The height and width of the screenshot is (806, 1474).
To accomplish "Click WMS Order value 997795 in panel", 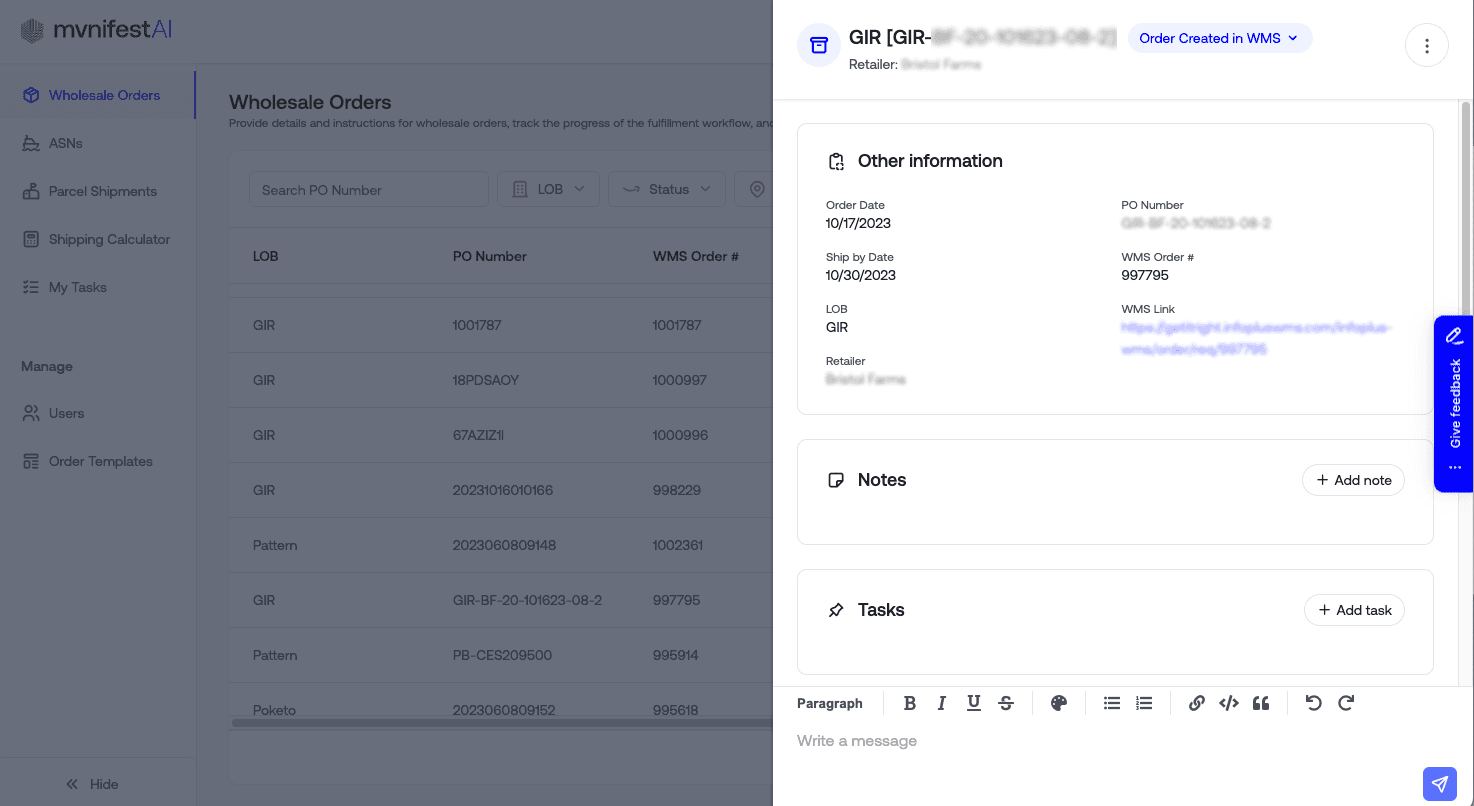I will pos(1145,275).
